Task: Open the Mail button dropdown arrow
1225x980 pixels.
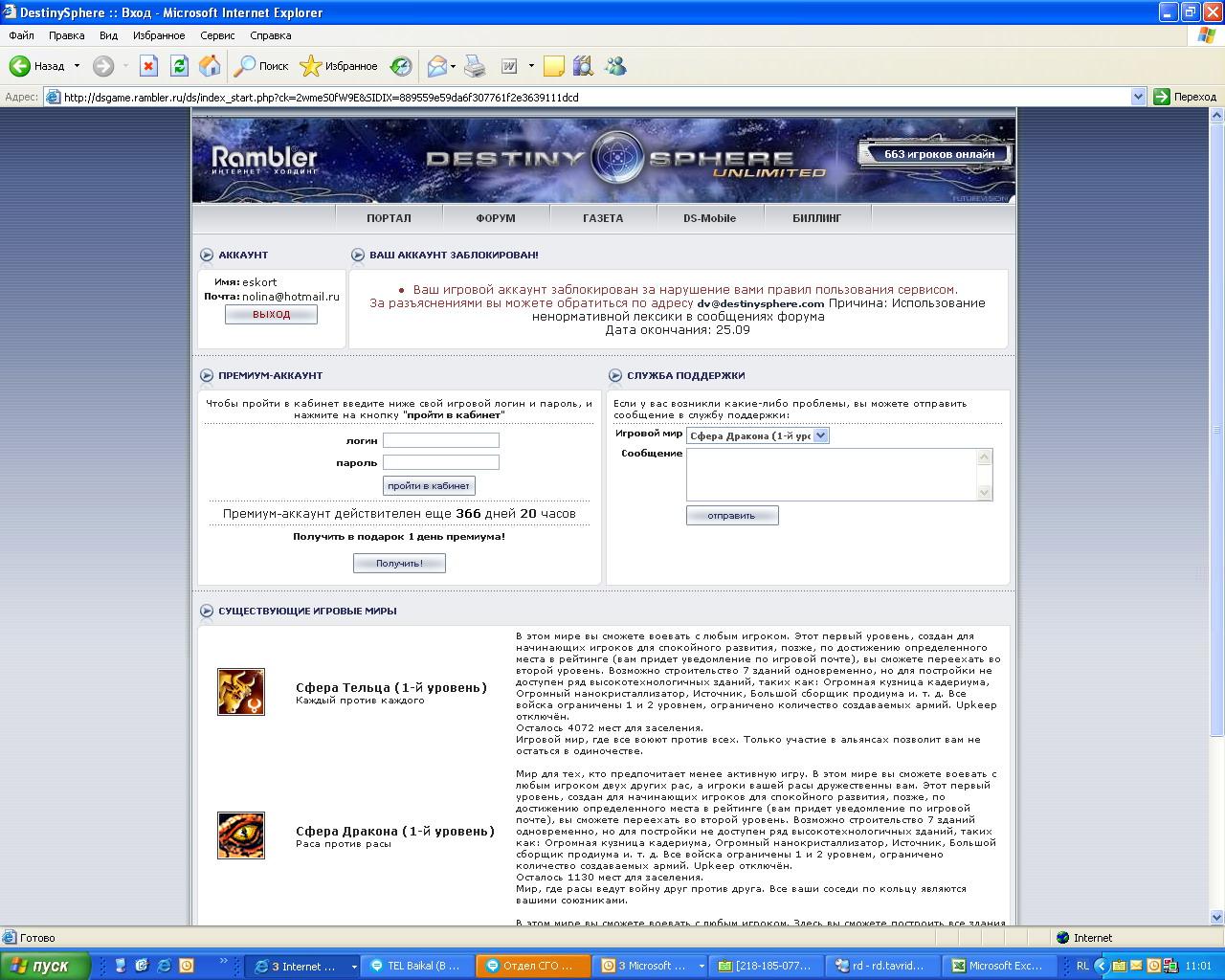Action: [x=454, y=66]
